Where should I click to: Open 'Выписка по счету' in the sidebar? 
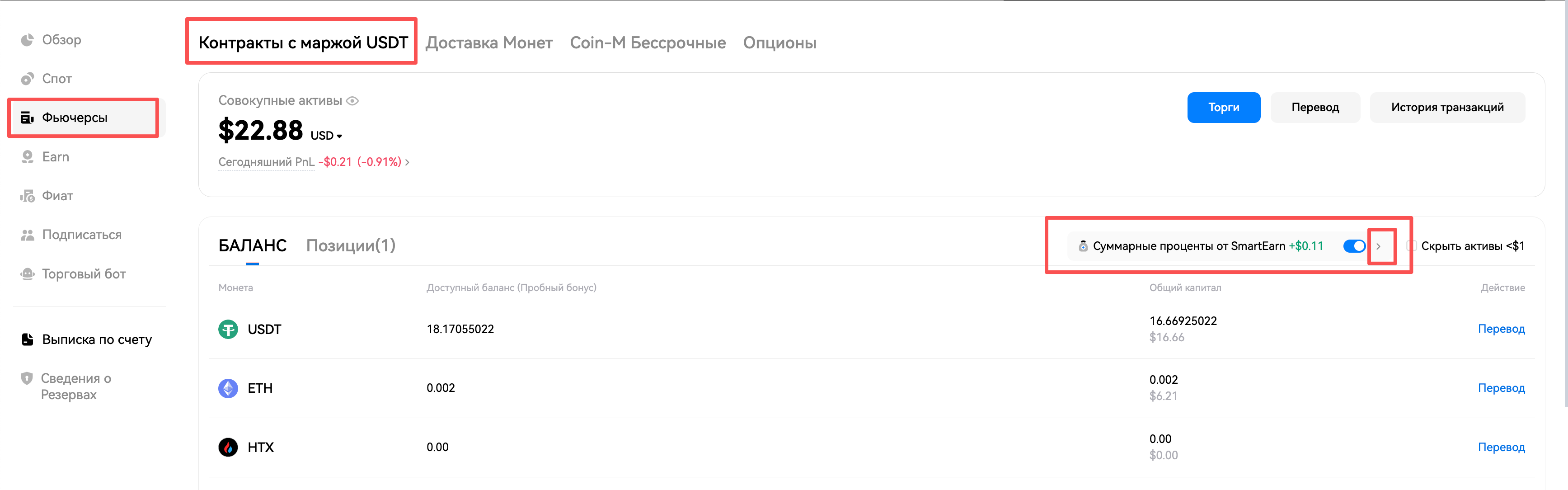[x=96, y=339]
